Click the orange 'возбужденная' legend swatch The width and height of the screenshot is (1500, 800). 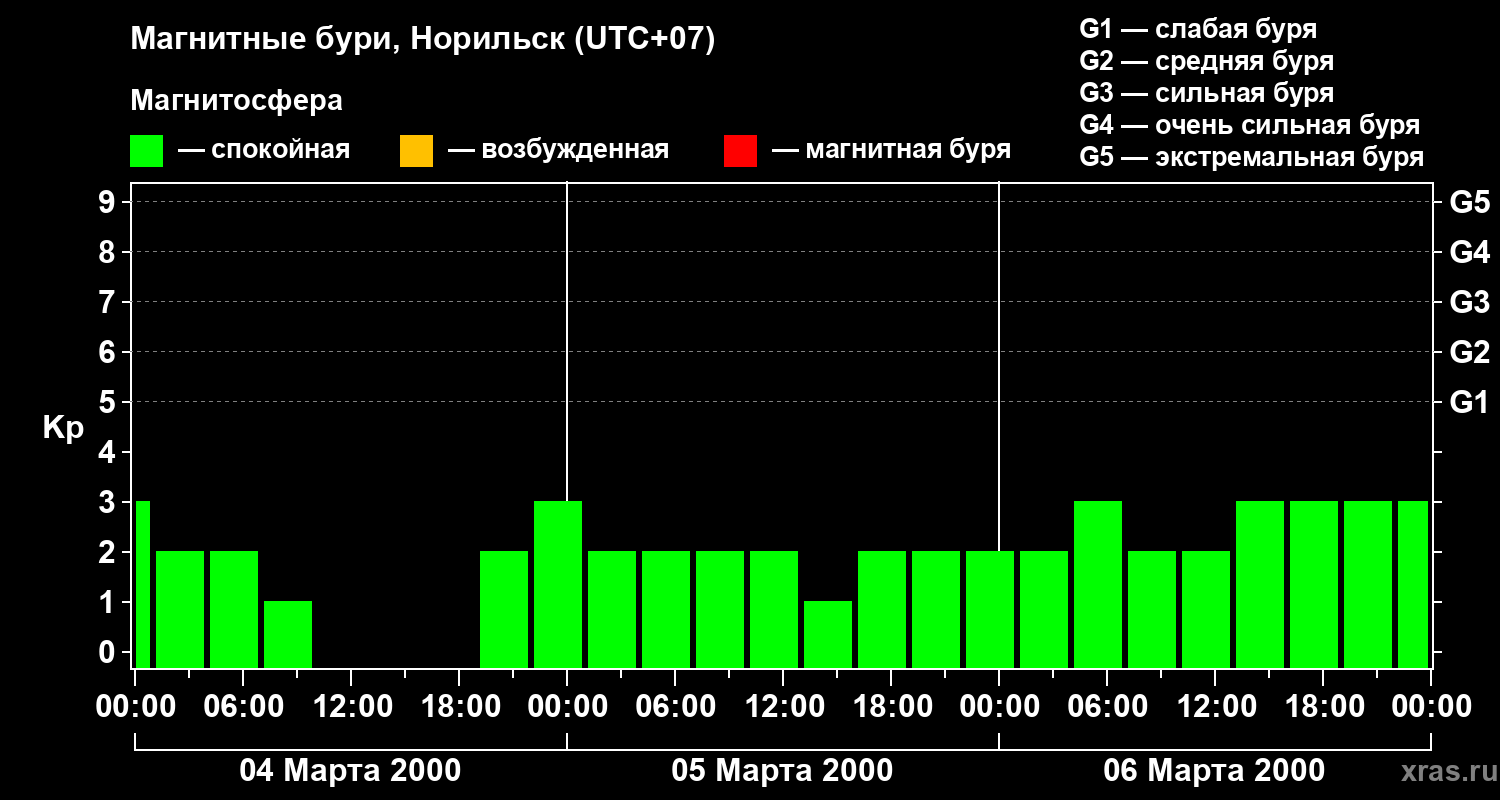[416, 151]
